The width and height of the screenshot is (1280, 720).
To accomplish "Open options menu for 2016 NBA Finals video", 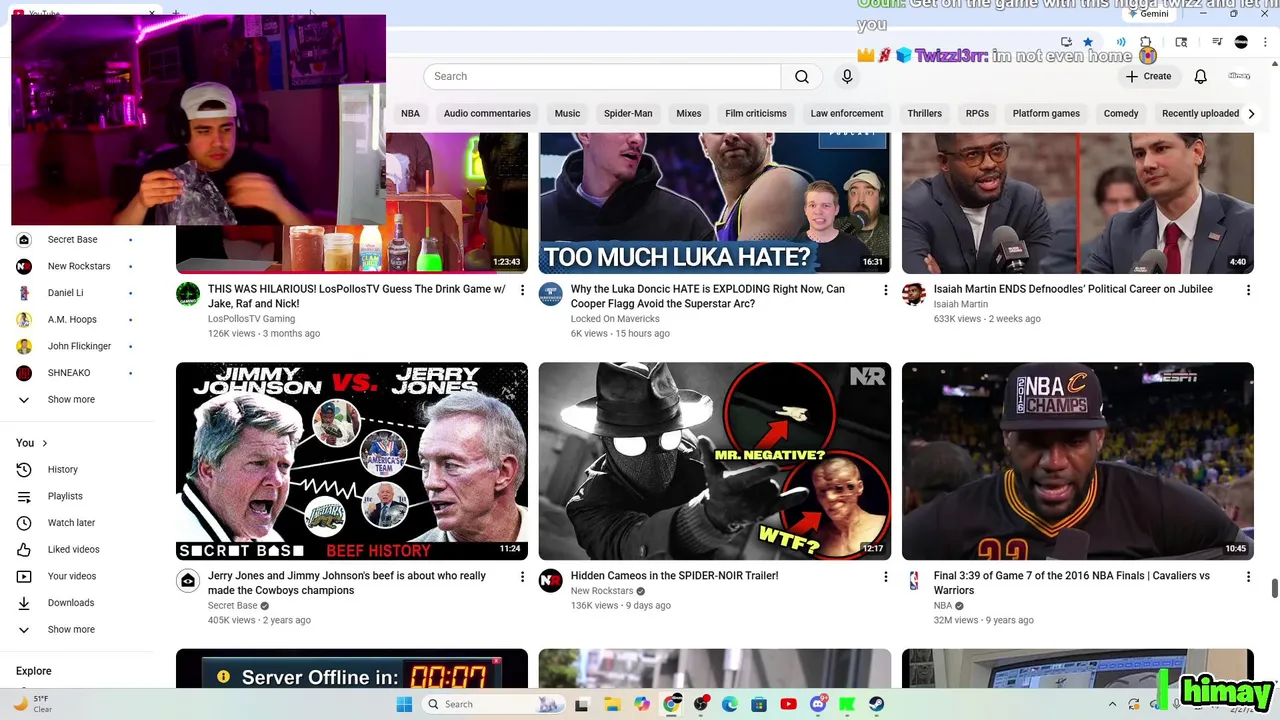I will (x=1248, y=577).
